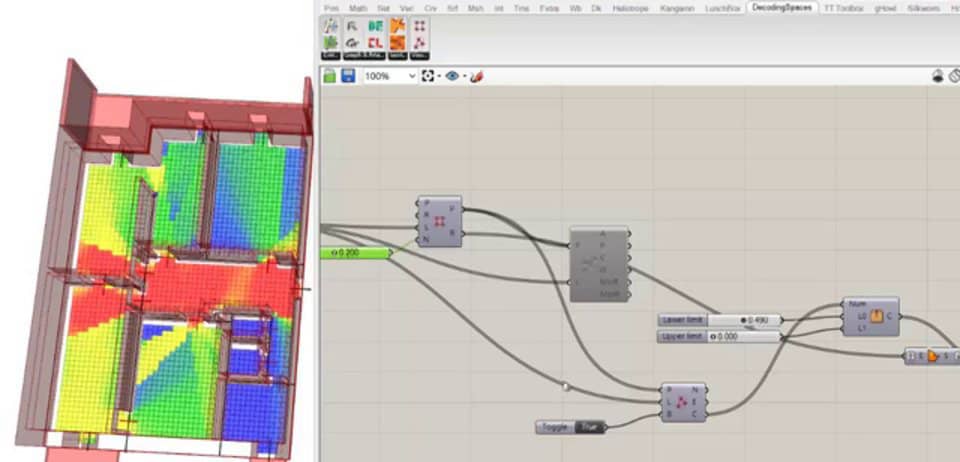Toggle preview with the eye icon
This screenshot has height=462, width=960.
[452, 76]
